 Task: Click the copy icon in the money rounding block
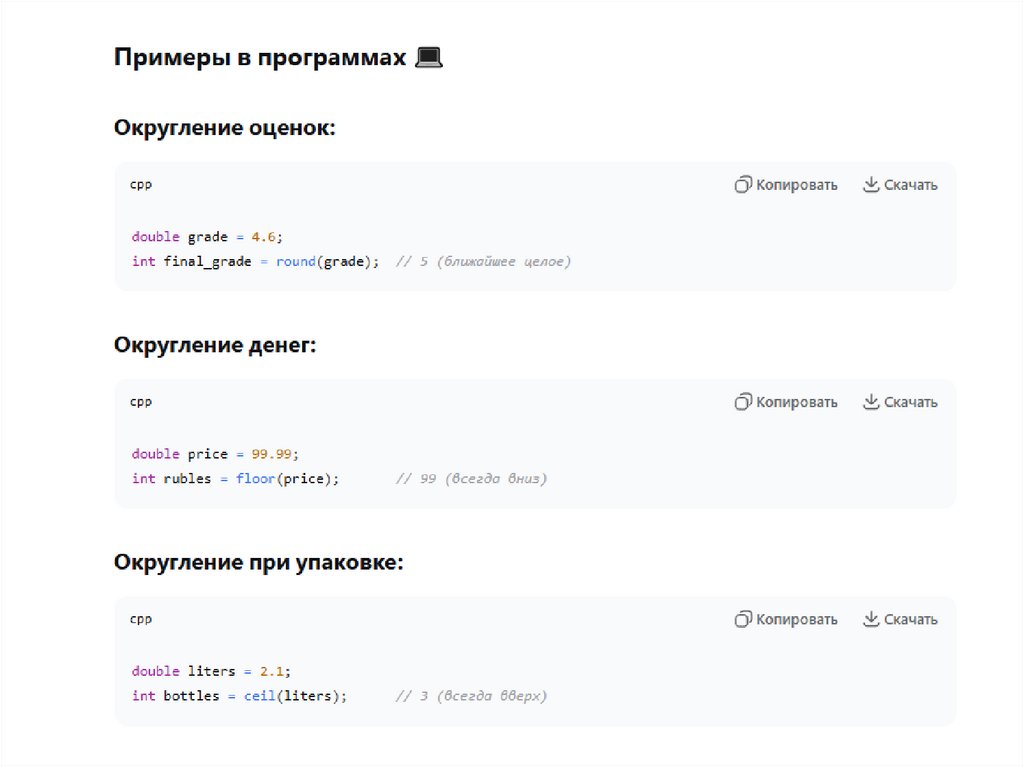tap(743, 402)
